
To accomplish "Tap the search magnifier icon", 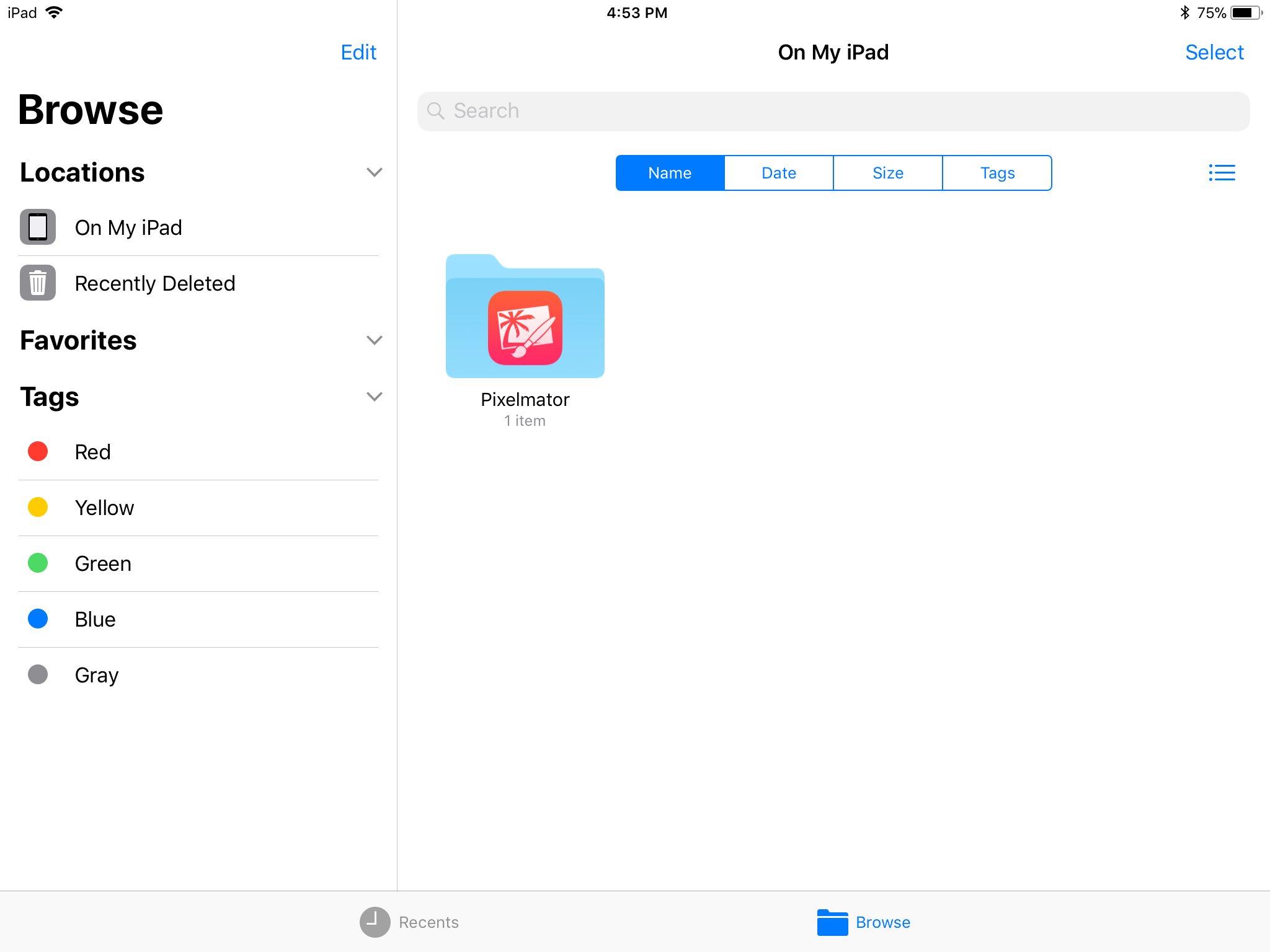I will pyautogui.click(x=436, y=111).
